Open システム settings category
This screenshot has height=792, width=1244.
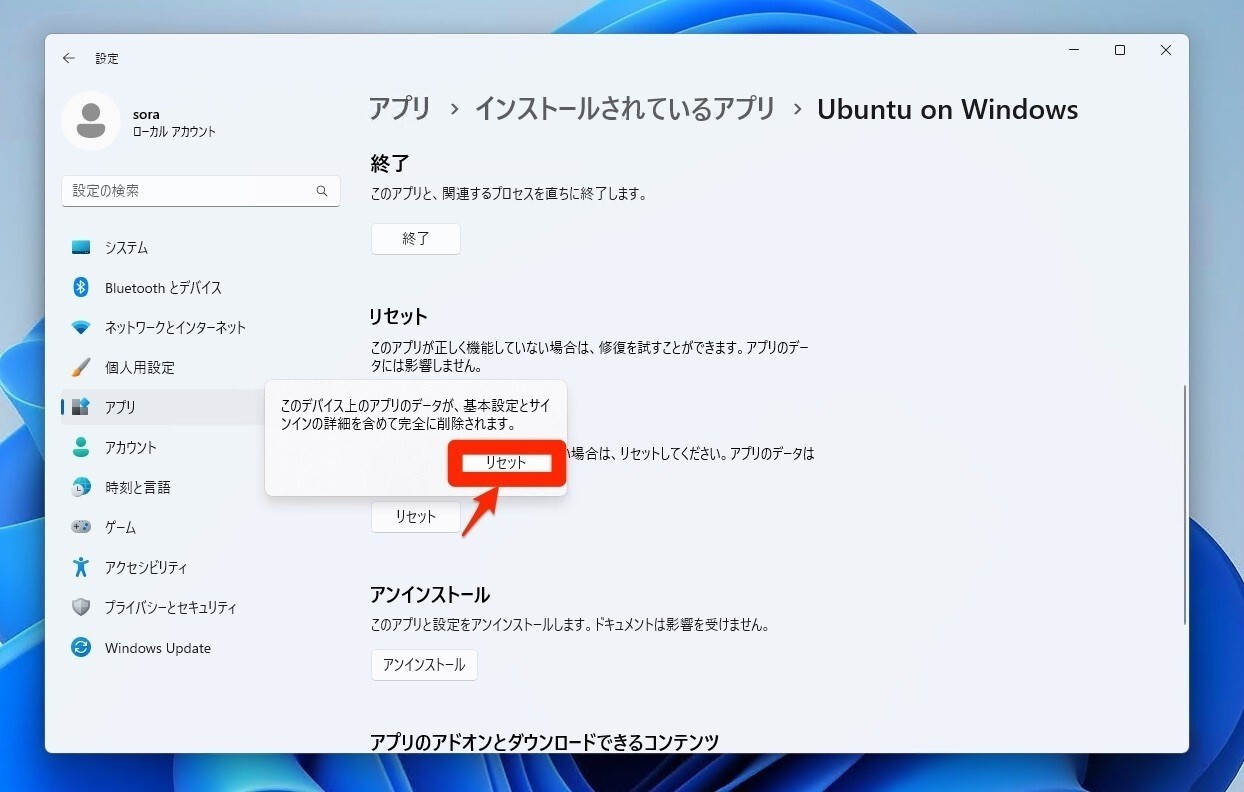pyautogui.click(x=200, y=247)
